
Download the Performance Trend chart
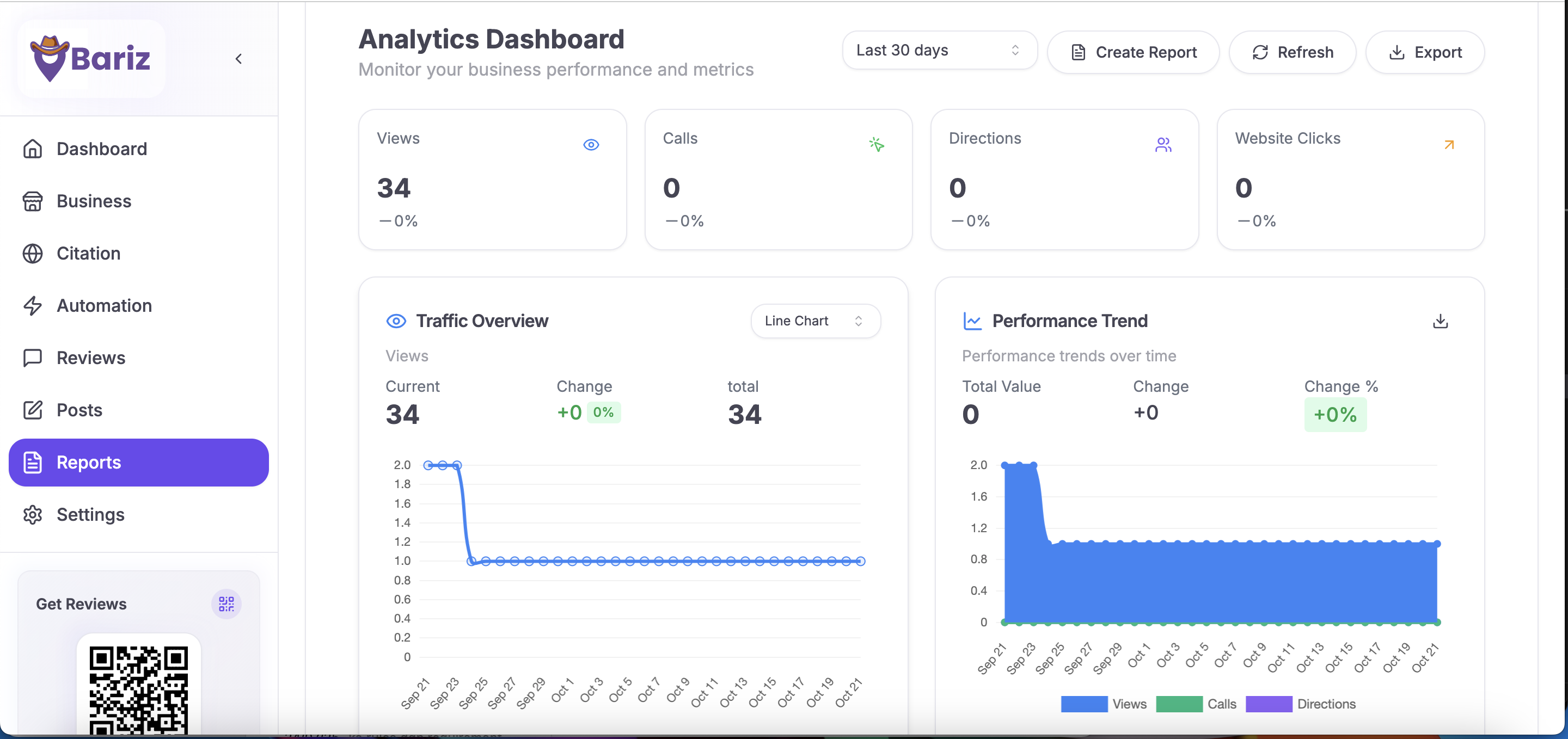[x=1440, y=321]
